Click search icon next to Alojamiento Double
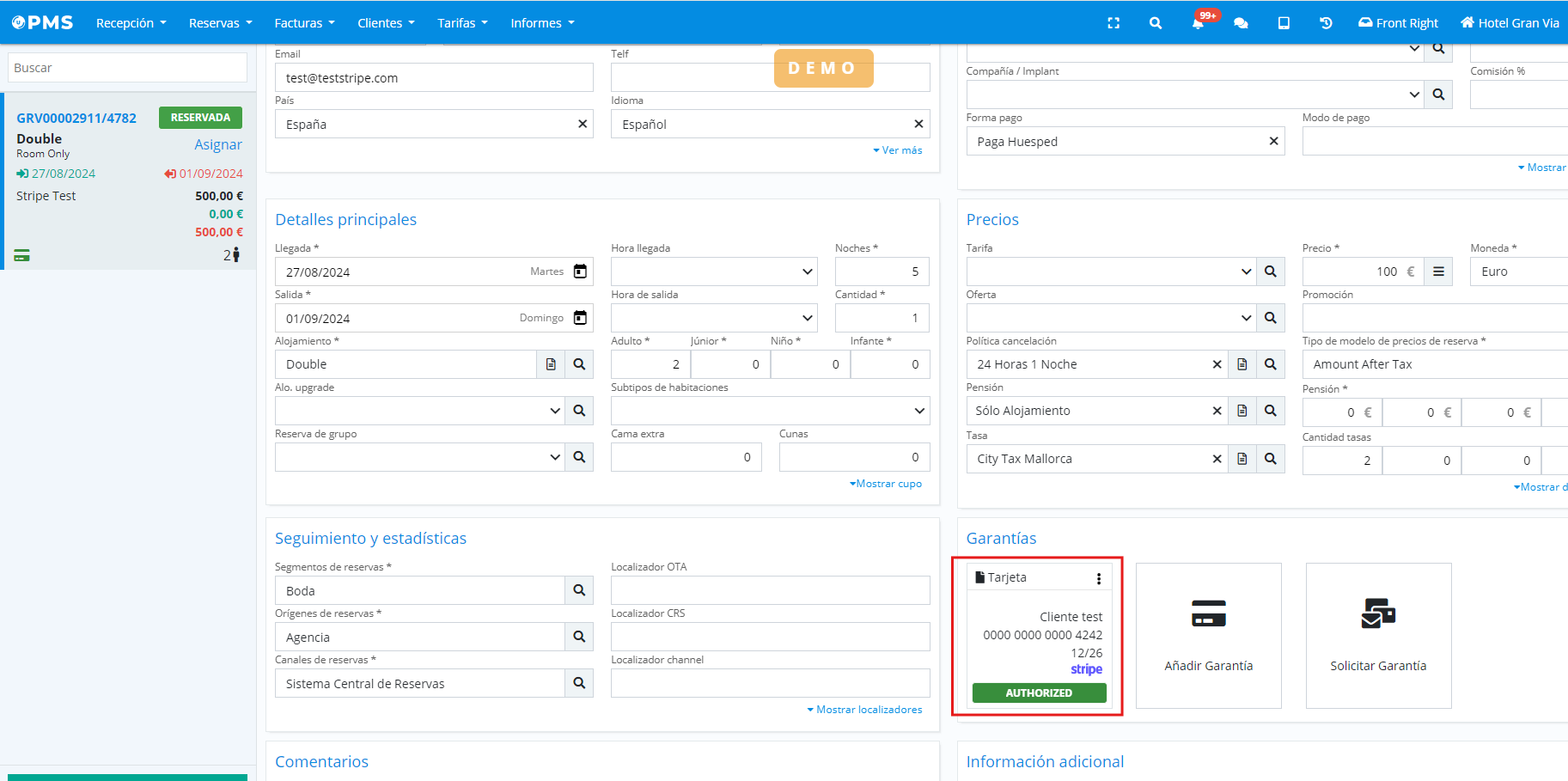The height and width of the screenshot is (781, 1568). pyautogui.click(x=579, y=364)
